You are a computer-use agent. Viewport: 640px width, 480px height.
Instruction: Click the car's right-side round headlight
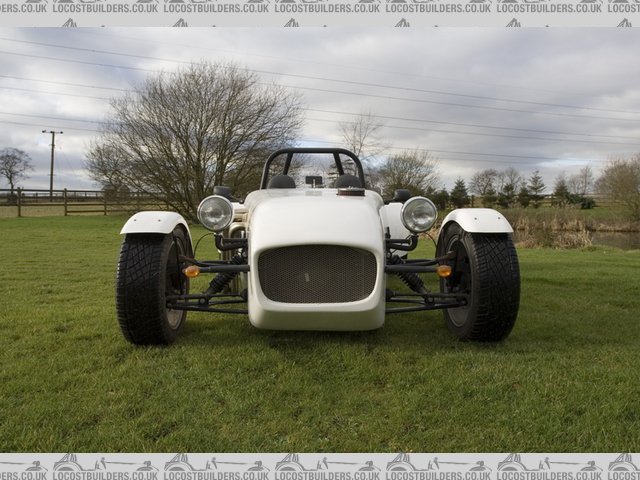pos(419,214)
